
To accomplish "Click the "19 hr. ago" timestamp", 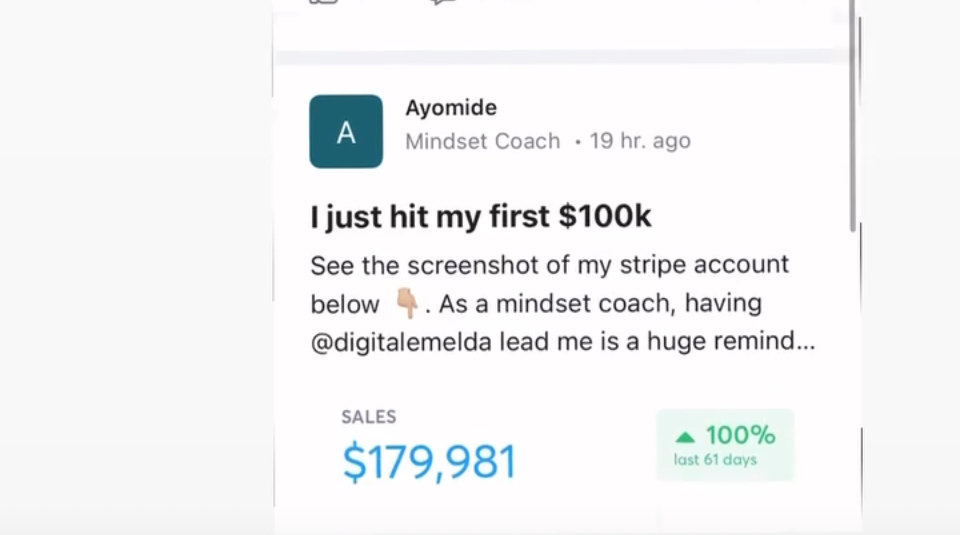I will [x=640, y=141].
